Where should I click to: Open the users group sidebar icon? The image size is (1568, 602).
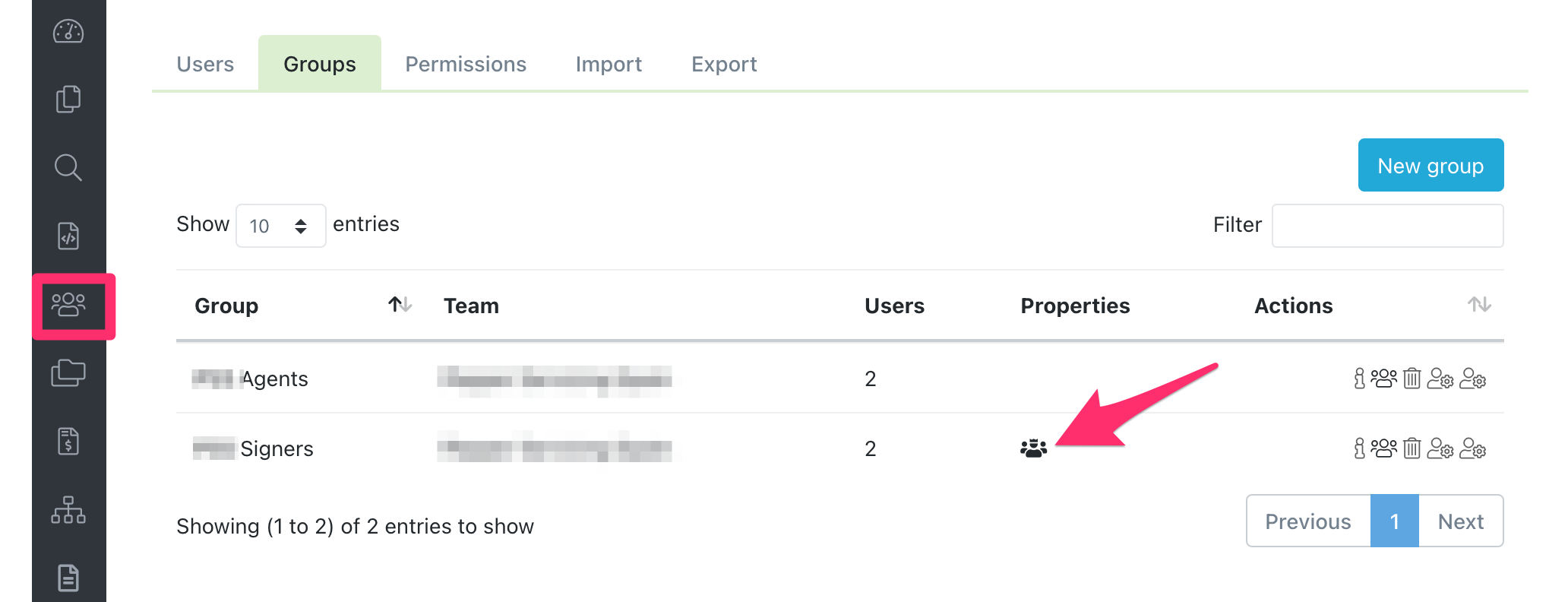click(x=68, y=305)
